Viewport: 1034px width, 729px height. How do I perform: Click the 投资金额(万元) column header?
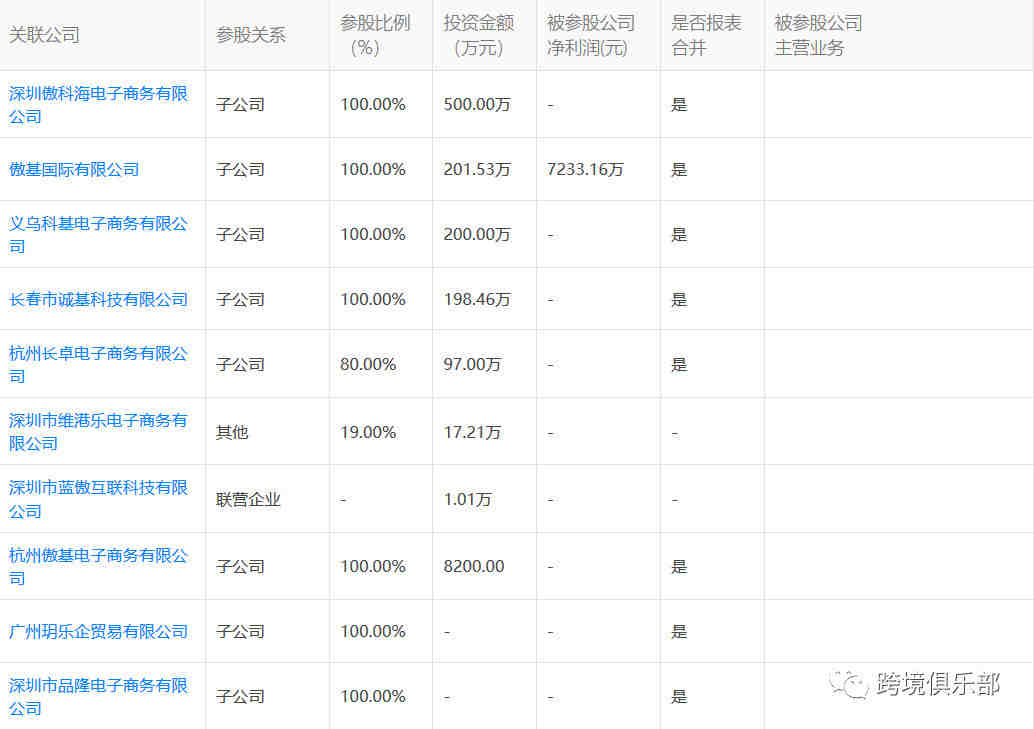[x=478, y=35]
